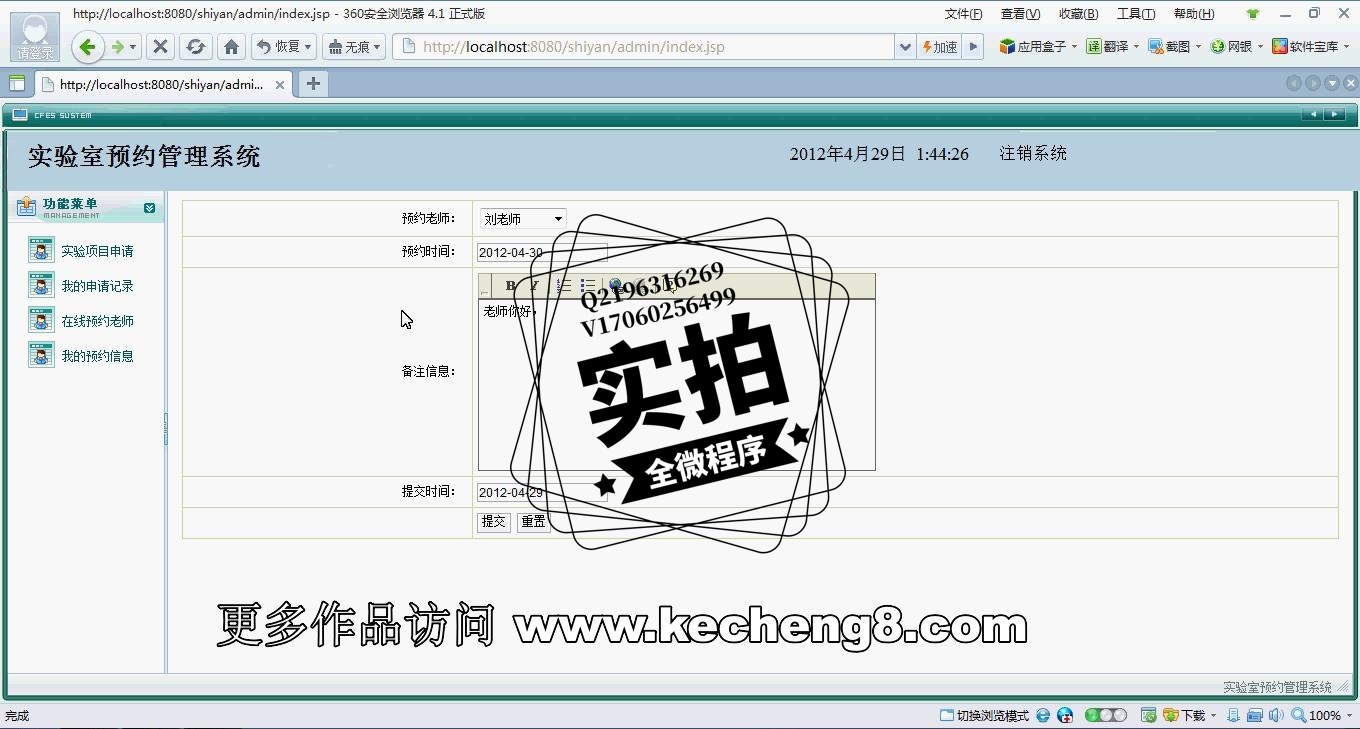
Task: Open the 实验项目申请 link
Action: click(x=97, y=251)
